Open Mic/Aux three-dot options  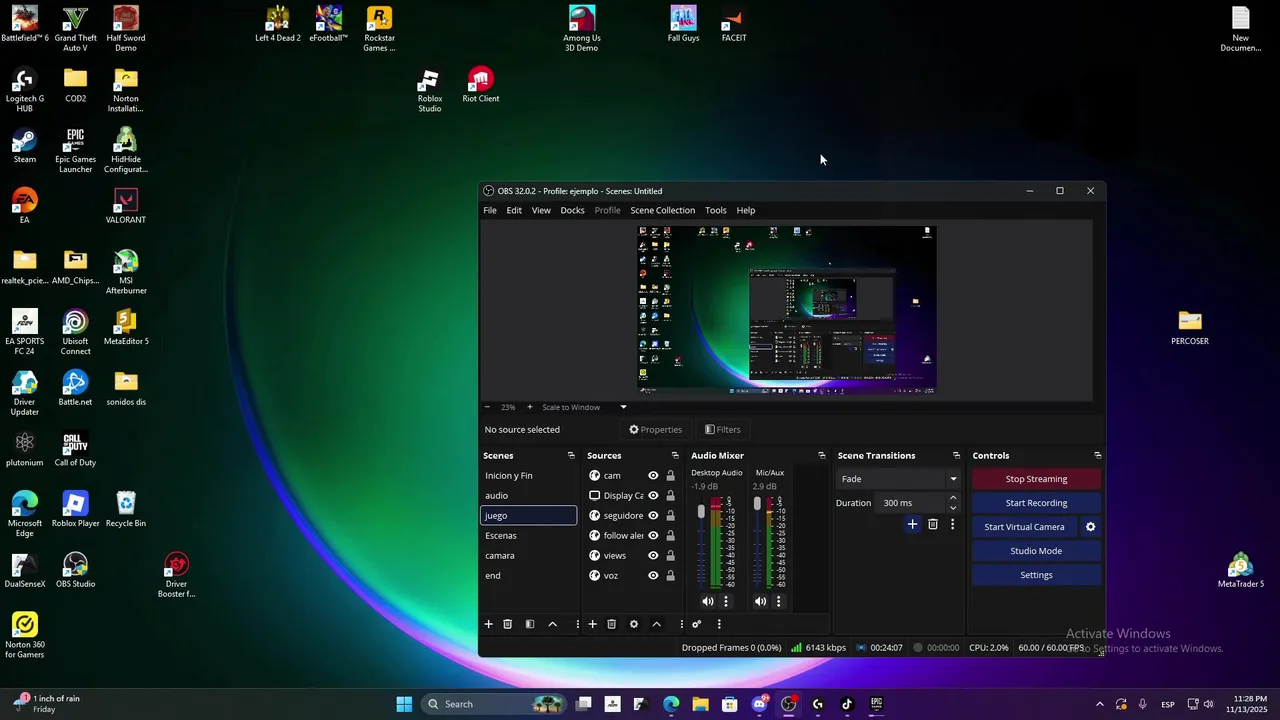(x=778, y=601)
